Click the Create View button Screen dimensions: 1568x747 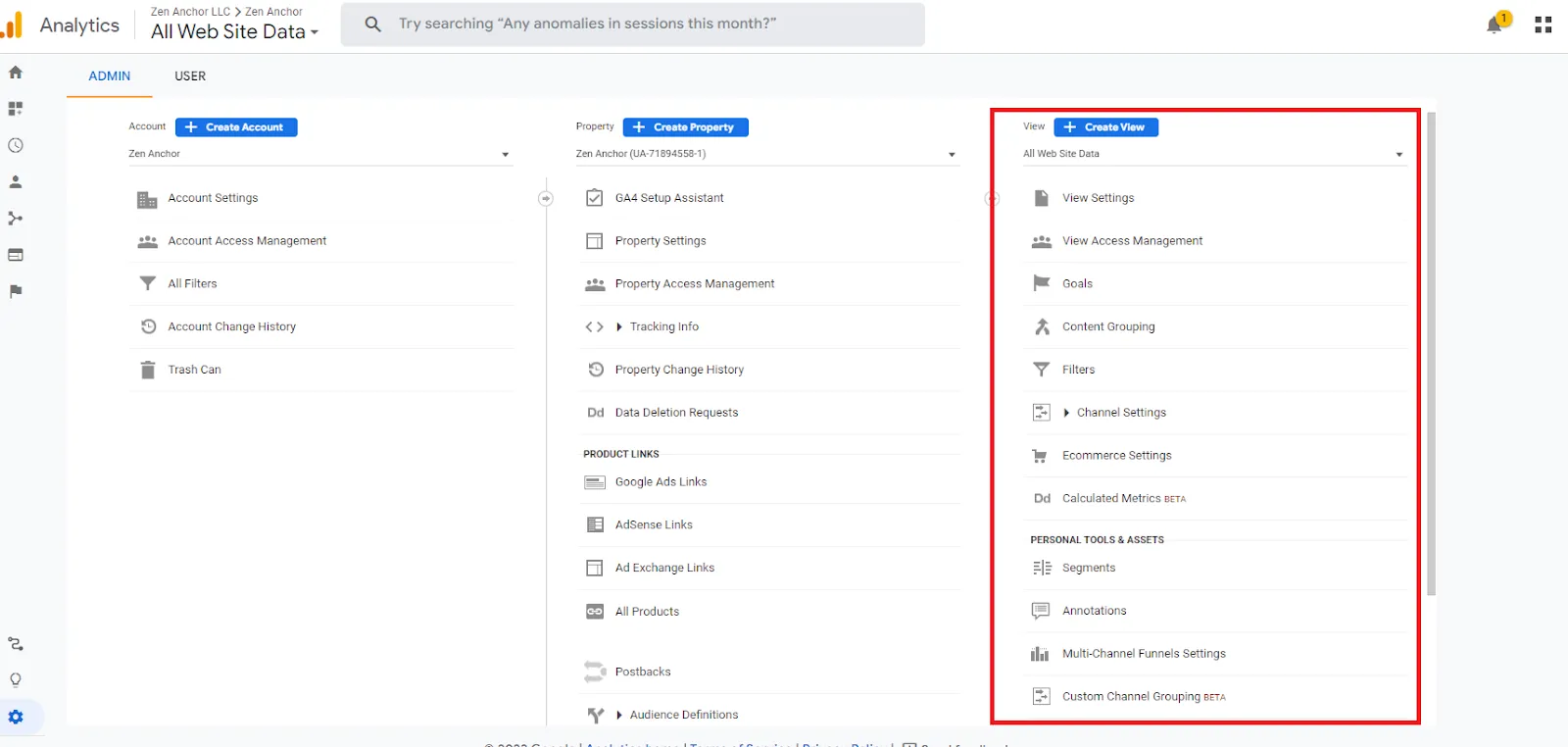(1106, 127)
